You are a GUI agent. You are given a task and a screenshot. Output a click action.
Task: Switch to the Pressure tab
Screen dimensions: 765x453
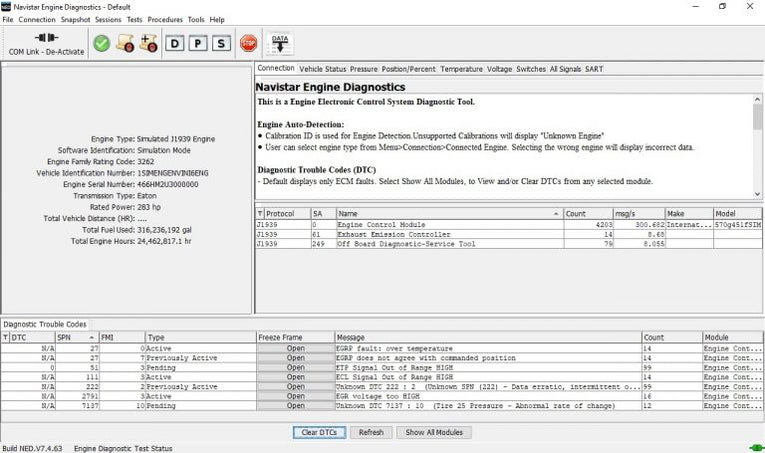coord(364,69)
